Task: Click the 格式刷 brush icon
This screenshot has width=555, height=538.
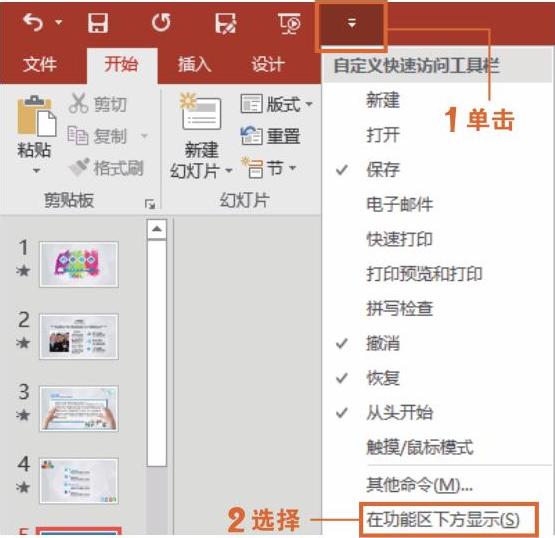Action: pyautogui.click(x=78, y=168)
